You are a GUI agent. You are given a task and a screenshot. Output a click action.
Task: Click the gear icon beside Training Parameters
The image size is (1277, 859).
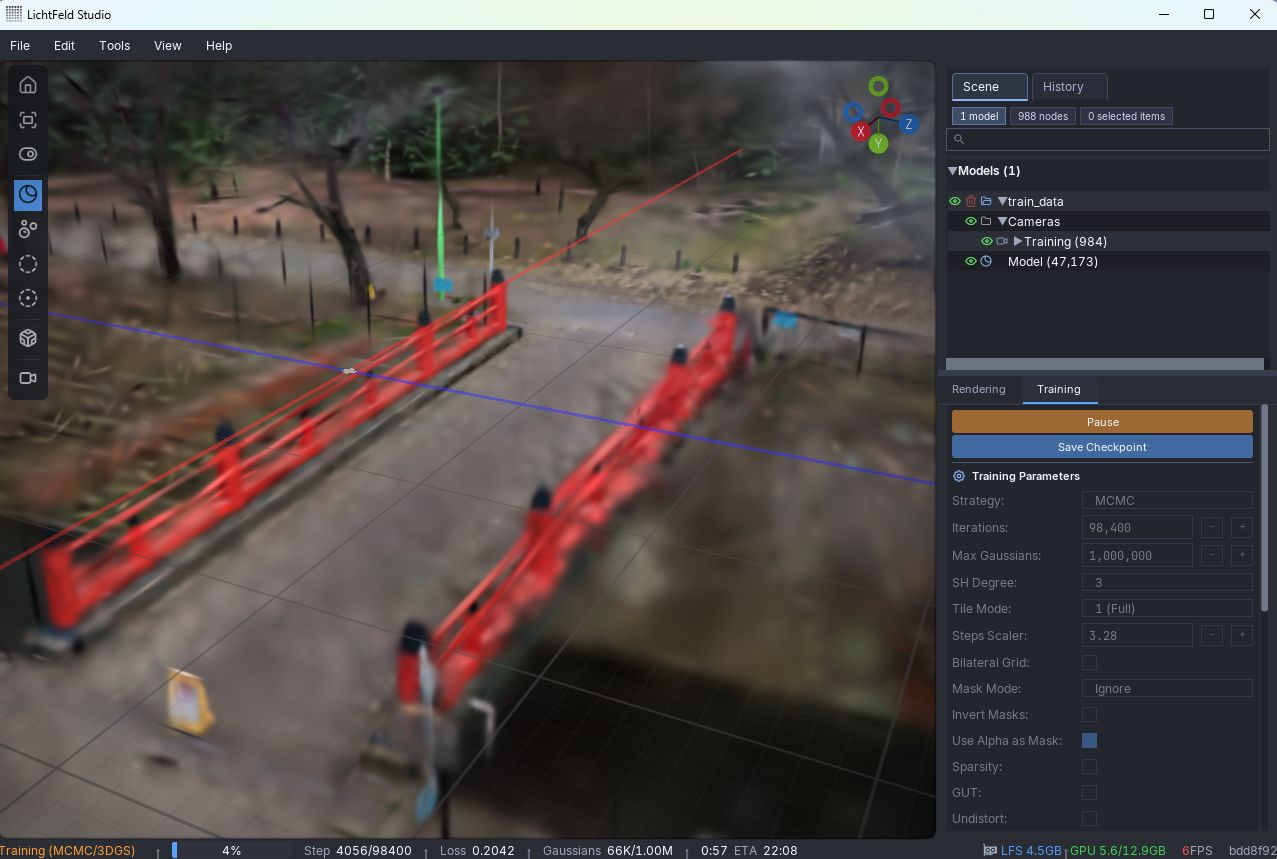(959, 476)
